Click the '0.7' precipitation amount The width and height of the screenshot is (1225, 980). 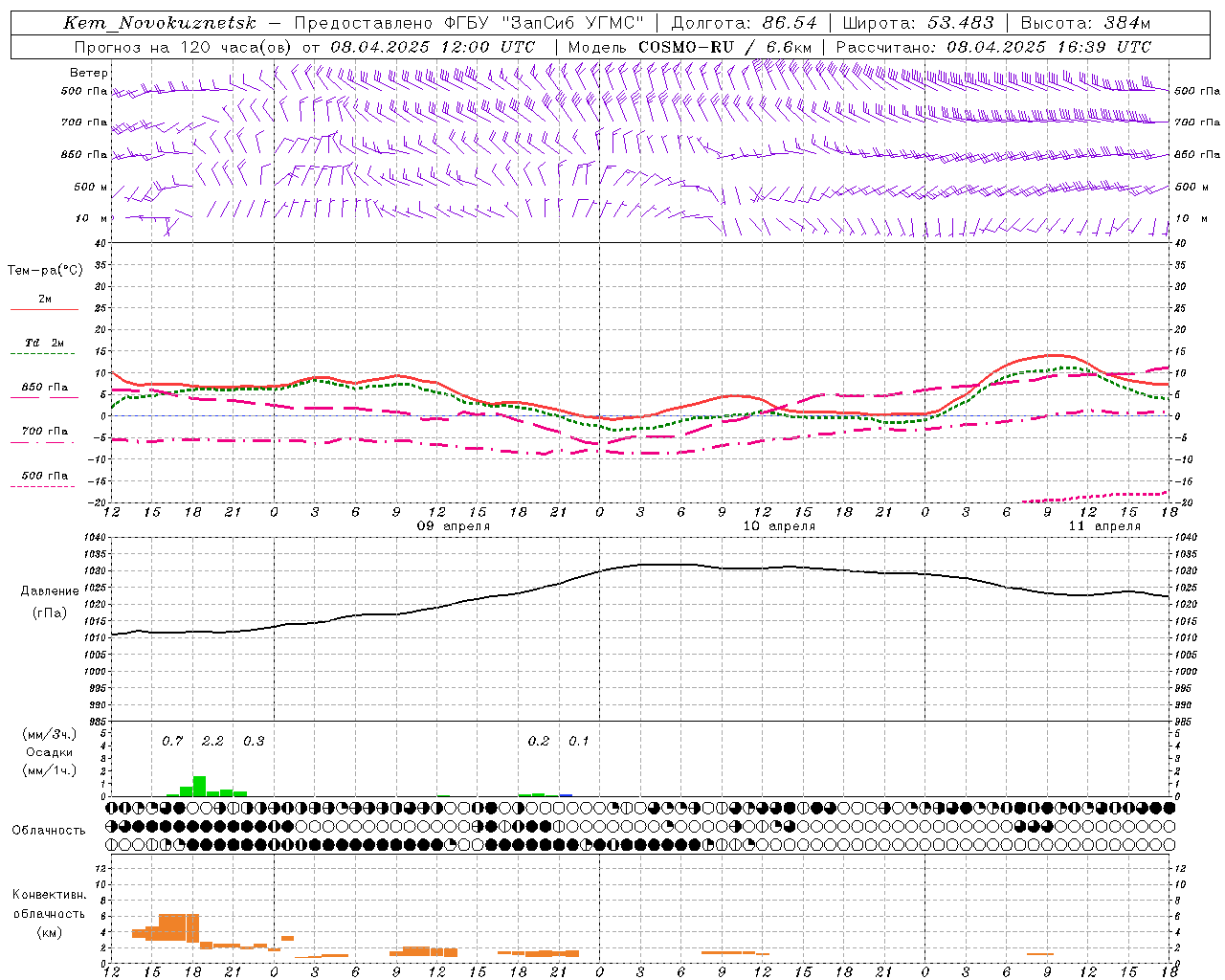[172, 741]
